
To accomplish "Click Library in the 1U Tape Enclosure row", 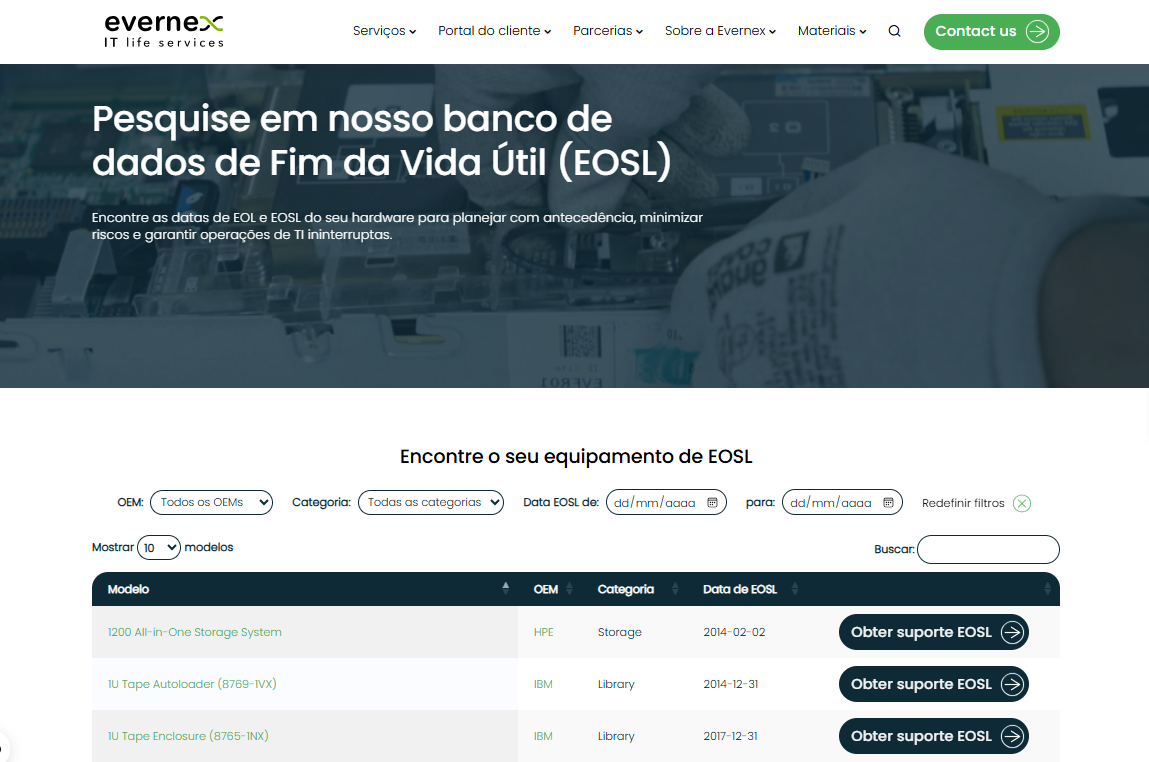I will (x=616, y=736).
